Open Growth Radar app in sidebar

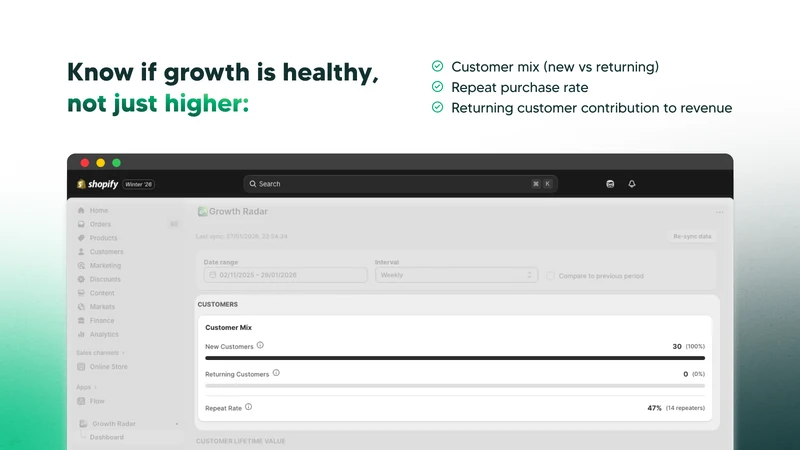[114, 423]
